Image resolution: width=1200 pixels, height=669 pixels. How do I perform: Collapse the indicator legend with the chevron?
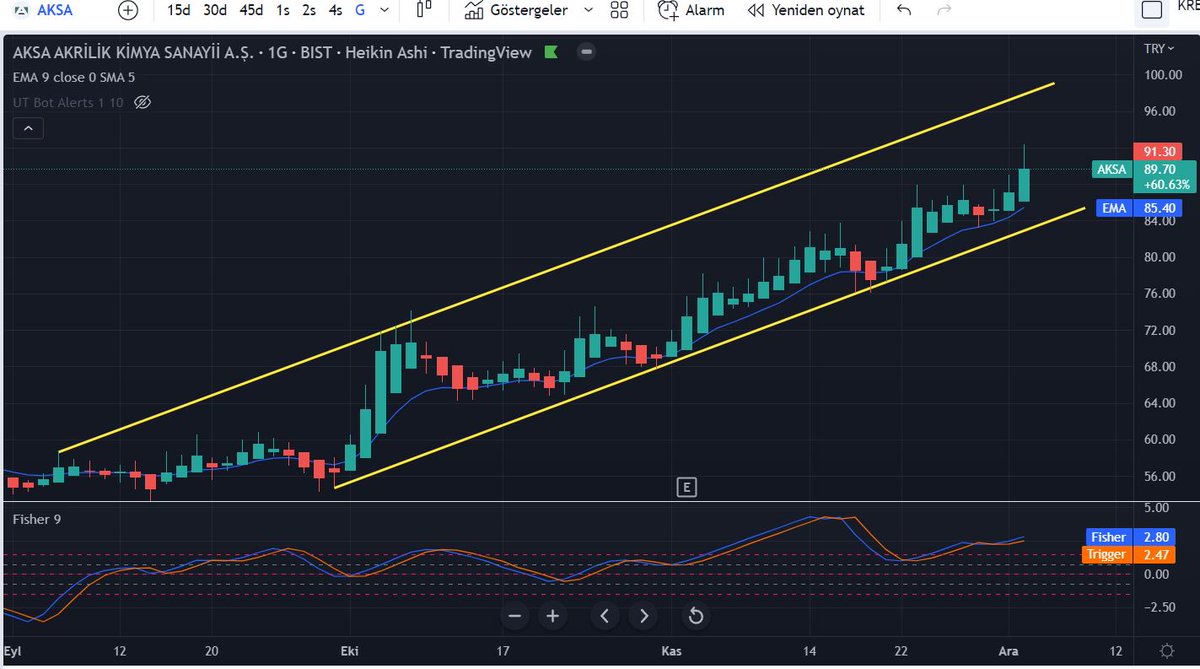click(28, 128)
